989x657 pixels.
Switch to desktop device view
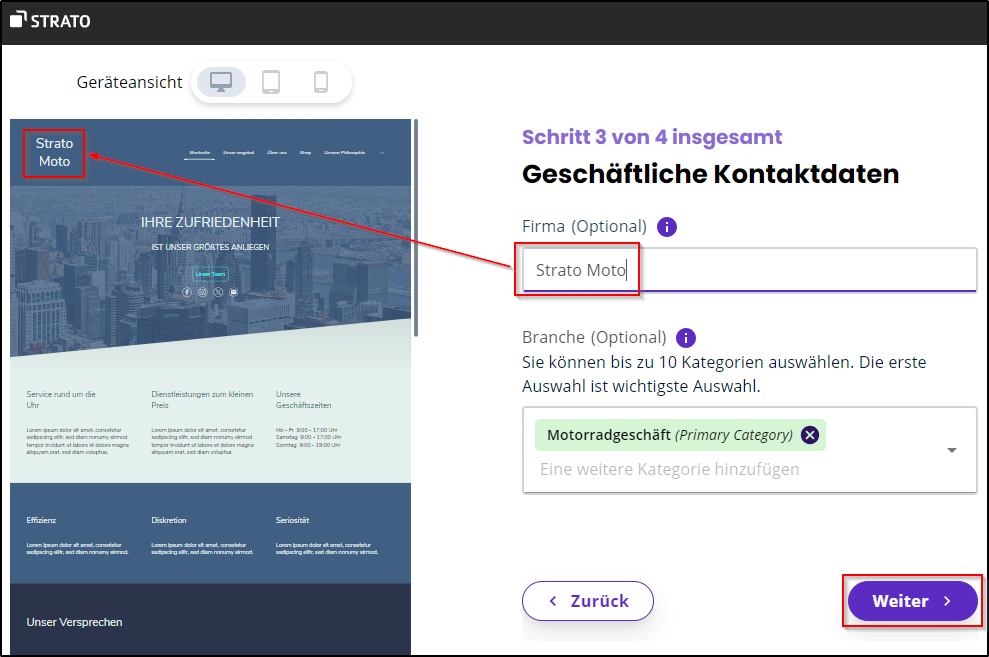tap(220, 82)
